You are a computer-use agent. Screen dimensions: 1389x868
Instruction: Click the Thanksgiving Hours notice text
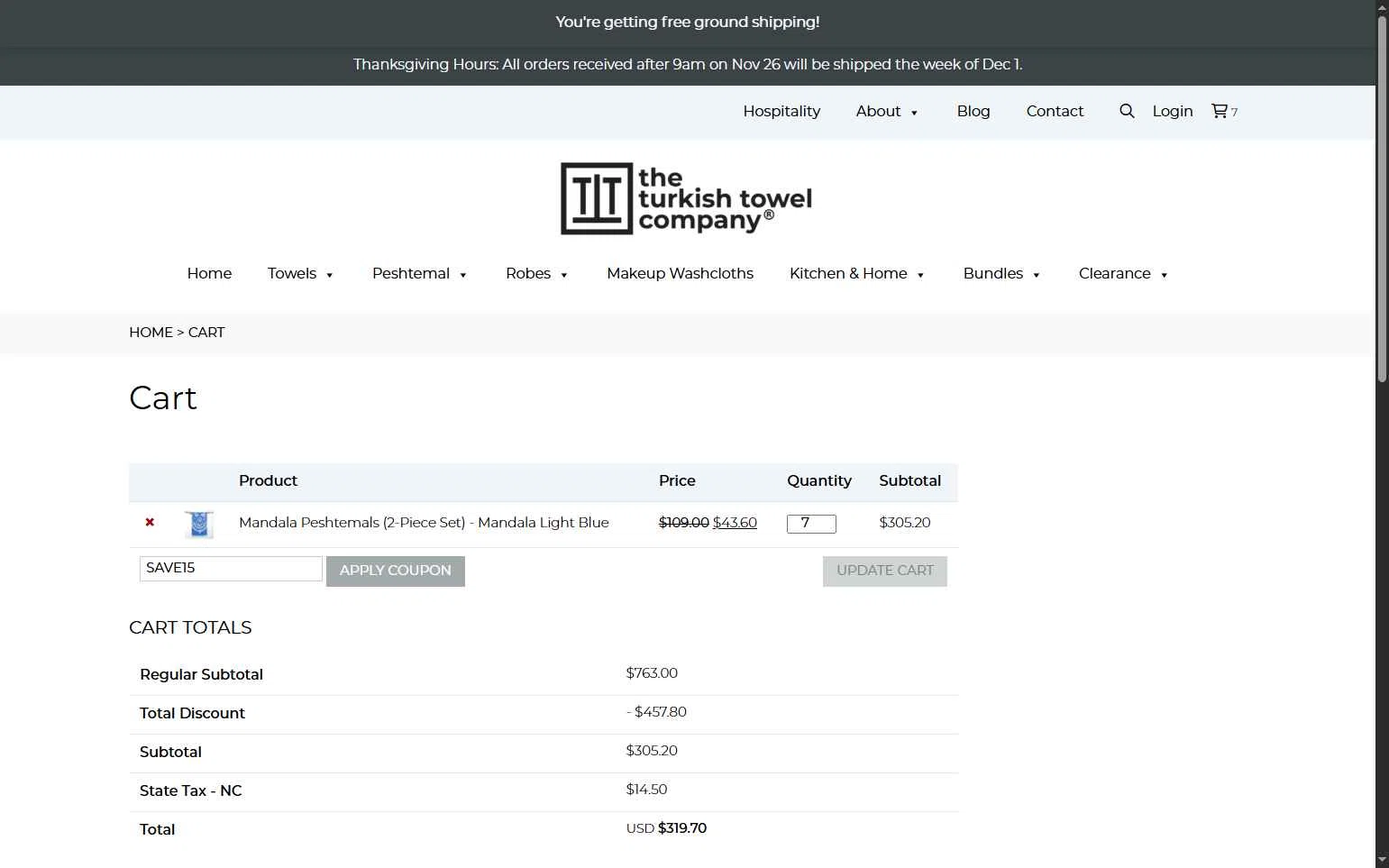tap(688, 64)
